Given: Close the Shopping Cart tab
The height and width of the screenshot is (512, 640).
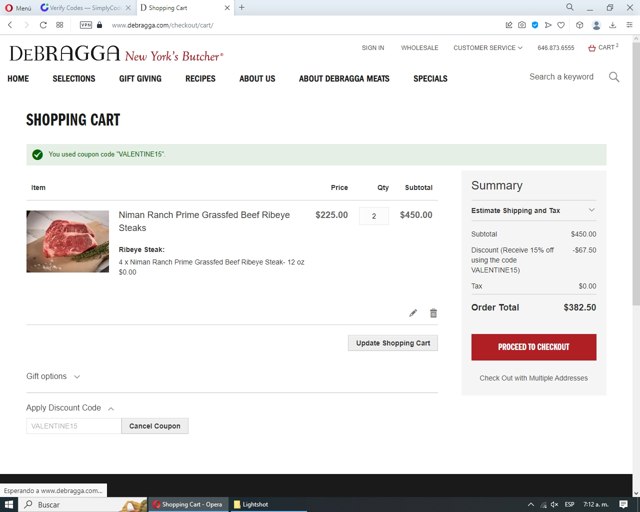Looking at the screenshot, I should pos(227,8).
